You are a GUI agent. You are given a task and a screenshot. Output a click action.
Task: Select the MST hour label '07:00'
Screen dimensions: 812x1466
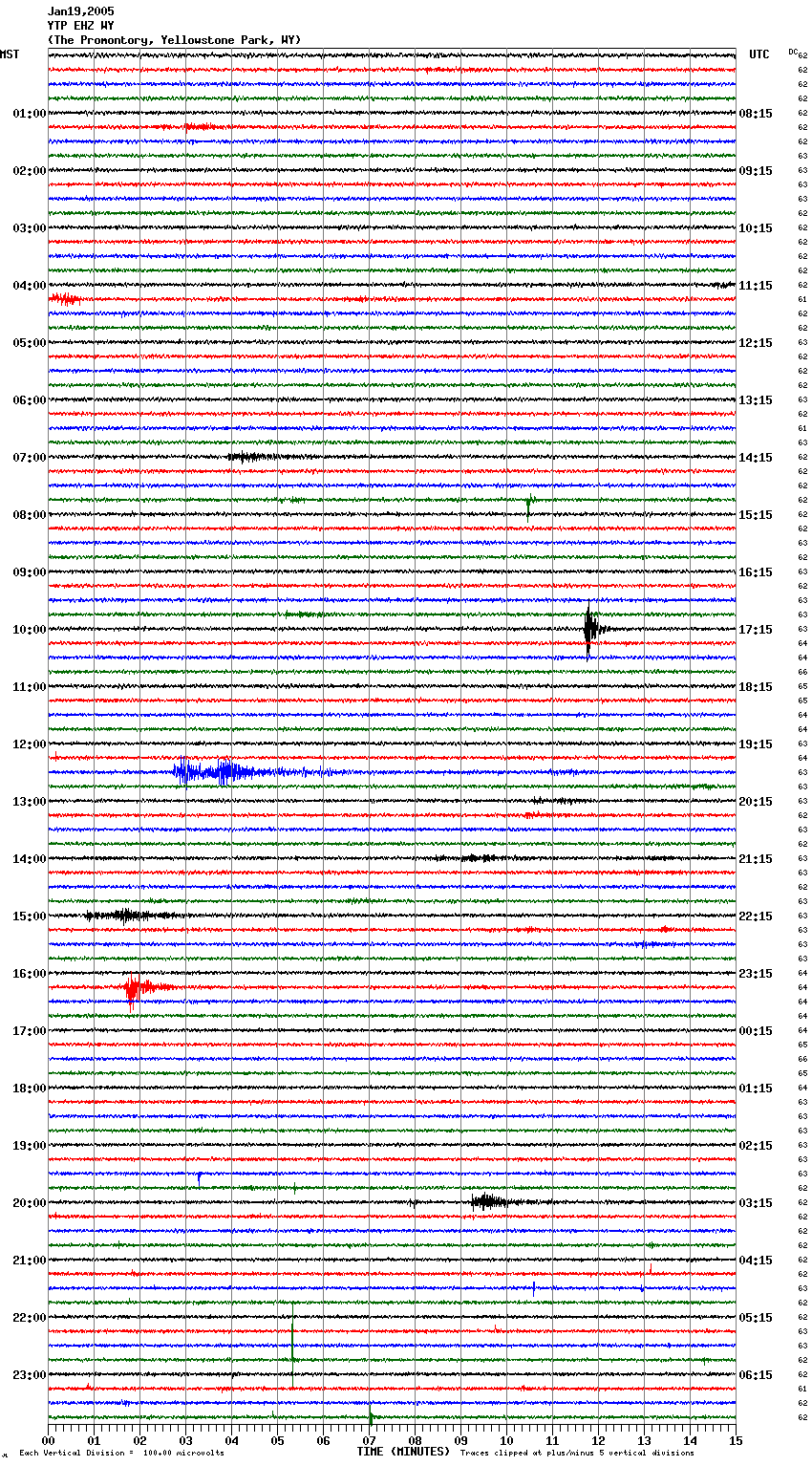pos(29,458)
